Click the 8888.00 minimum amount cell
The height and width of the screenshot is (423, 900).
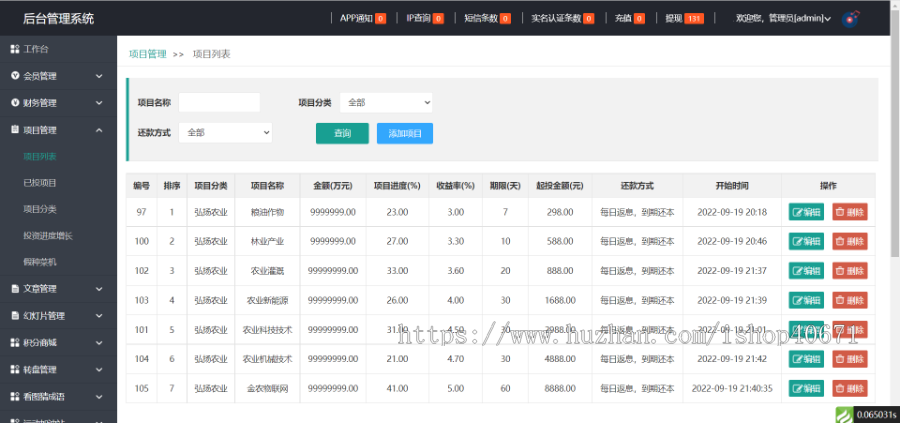pyautogui.click(x=560, y=389)
